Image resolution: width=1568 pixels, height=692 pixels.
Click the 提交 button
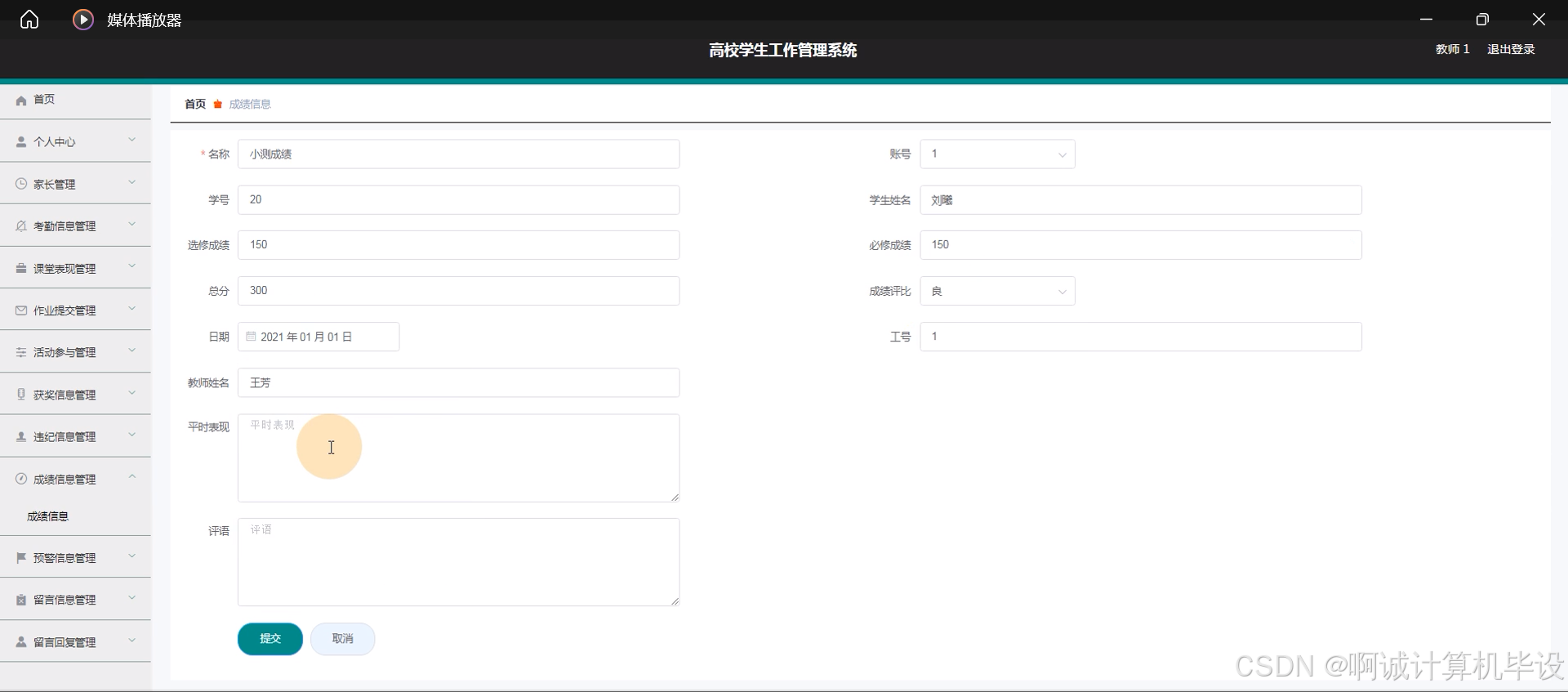(x=270, y=639)
